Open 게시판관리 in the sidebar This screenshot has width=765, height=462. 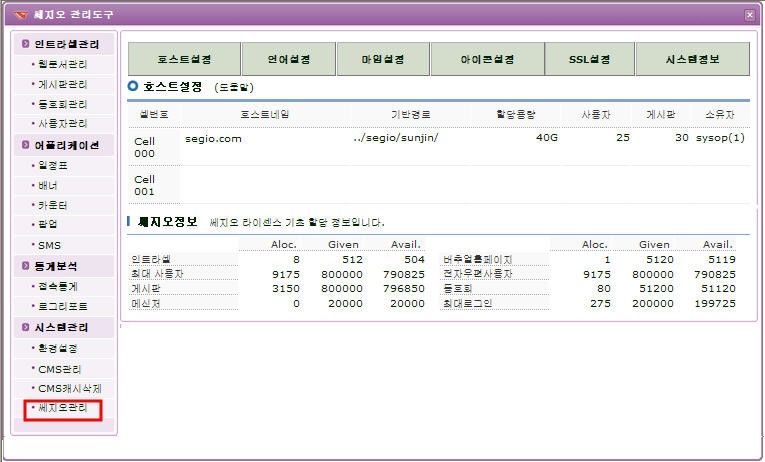[x=62, y=84]
